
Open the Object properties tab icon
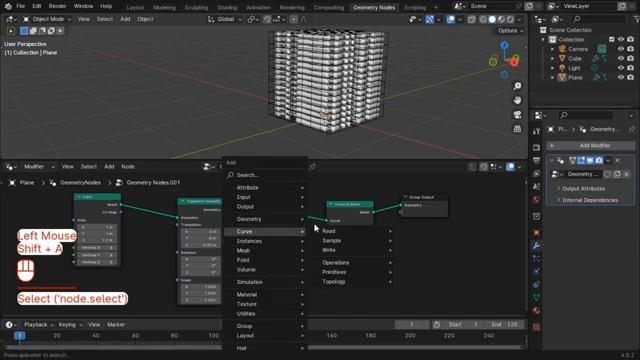tap(536, 232)
